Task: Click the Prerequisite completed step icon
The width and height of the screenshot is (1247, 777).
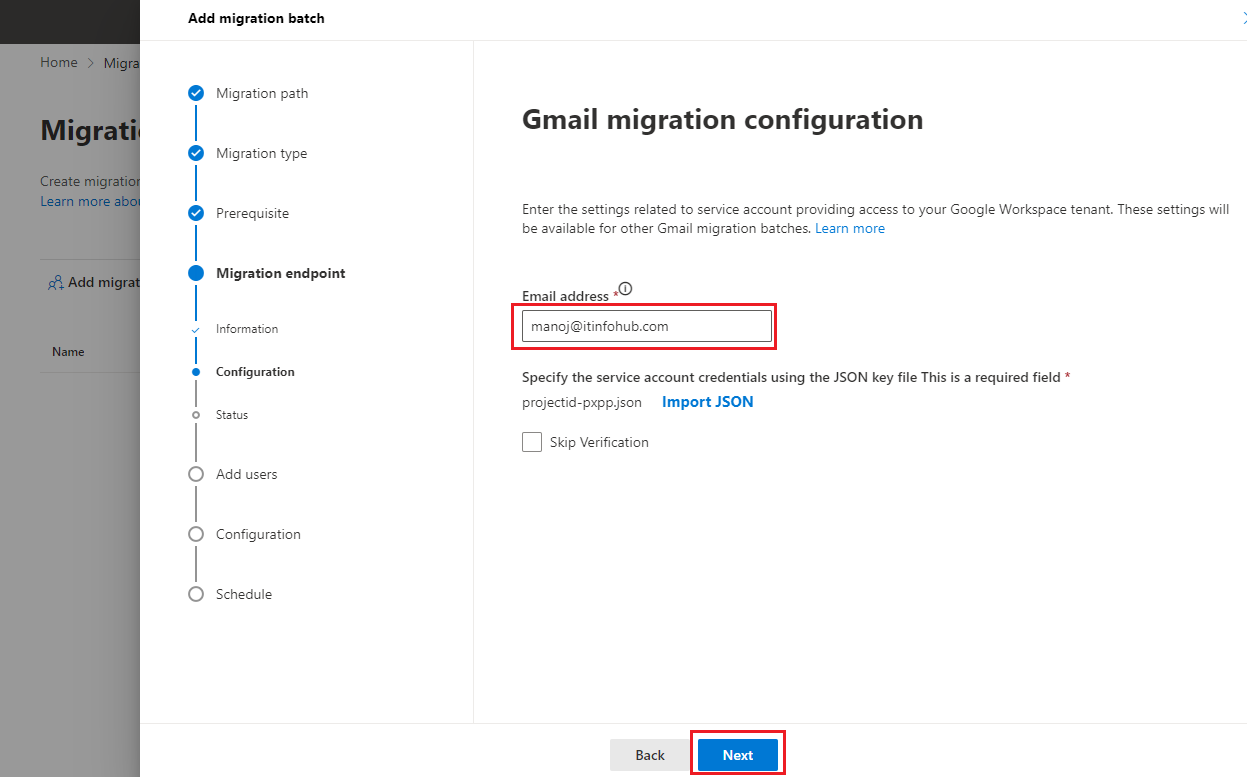Action: click(196, 213)
